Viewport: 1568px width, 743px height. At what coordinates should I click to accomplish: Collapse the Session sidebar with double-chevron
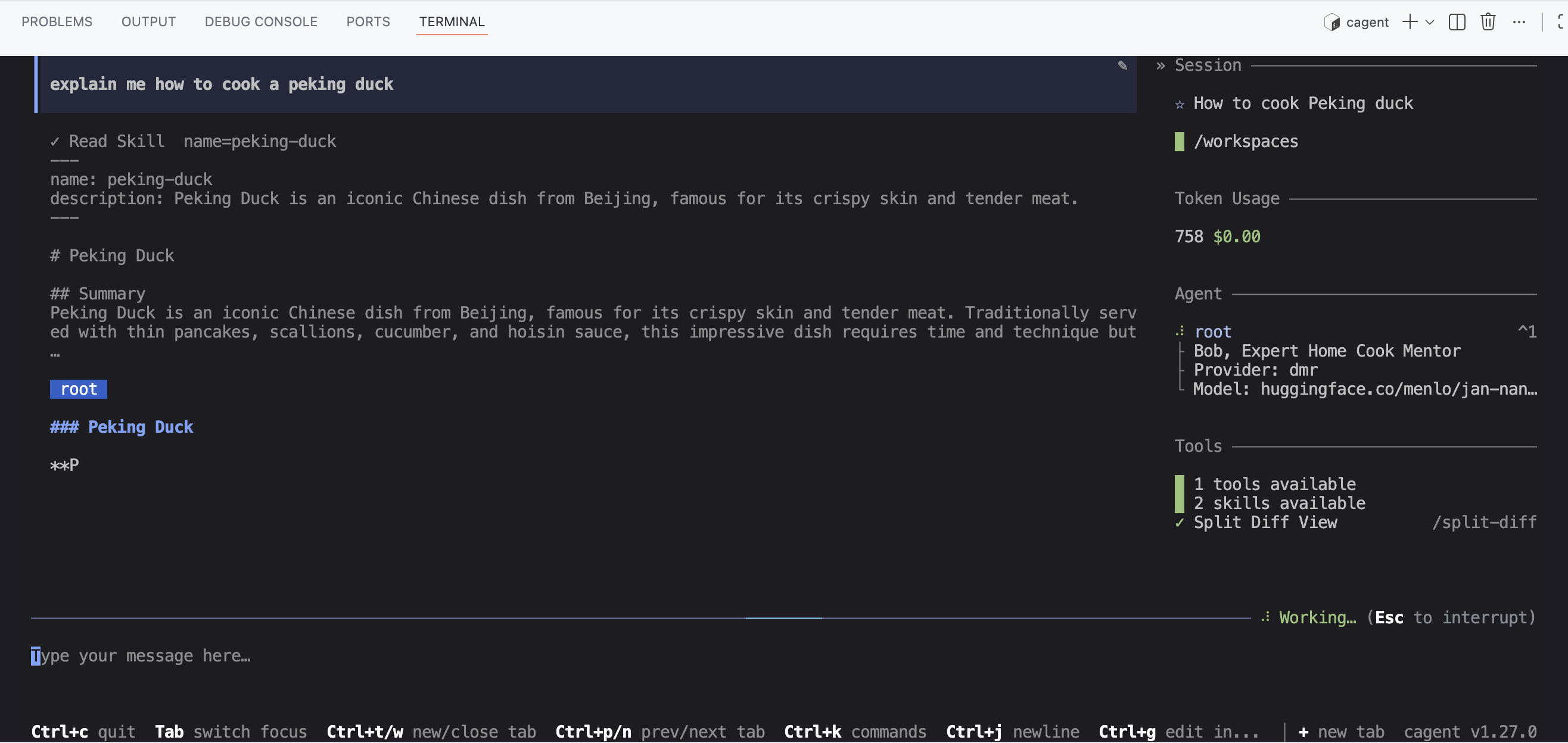pos(1160,65)
